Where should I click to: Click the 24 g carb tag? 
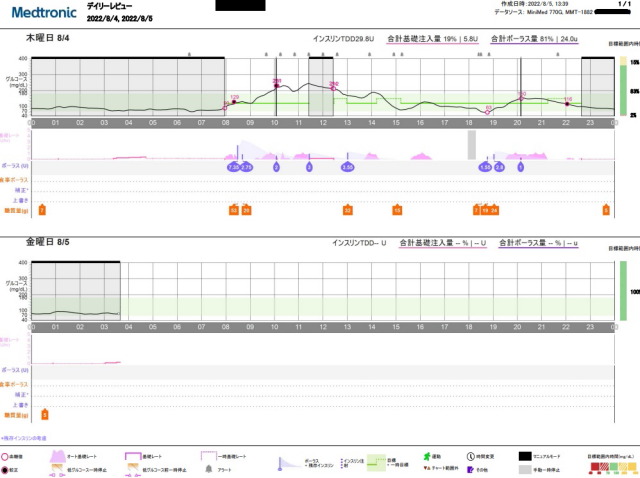[x=494, y=210]
